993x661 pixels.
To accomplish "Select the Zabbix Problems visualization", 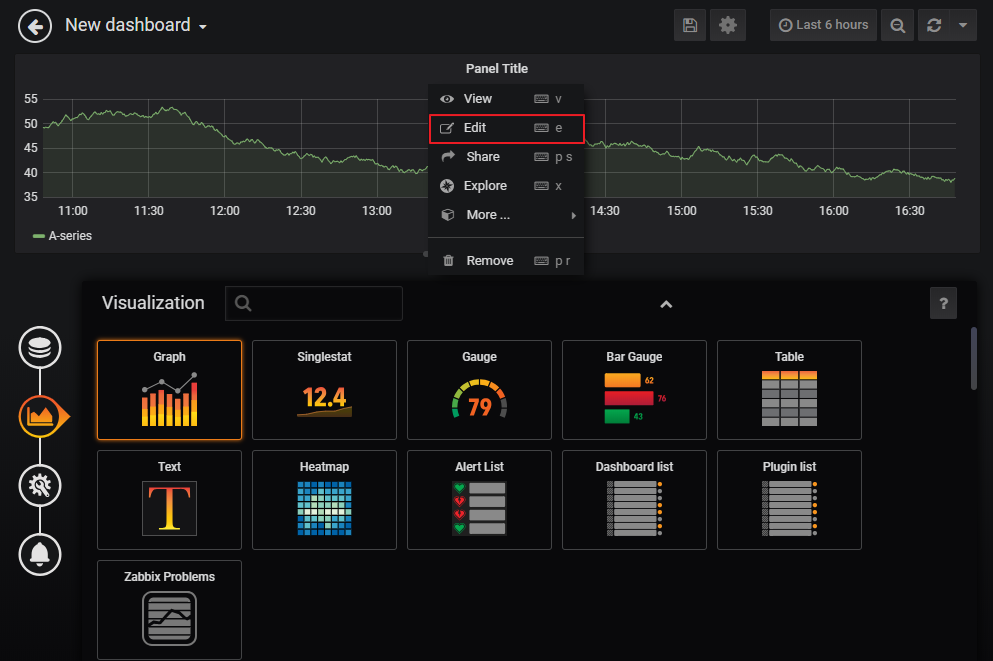I will pyautogui.click(x=170, y=610).
